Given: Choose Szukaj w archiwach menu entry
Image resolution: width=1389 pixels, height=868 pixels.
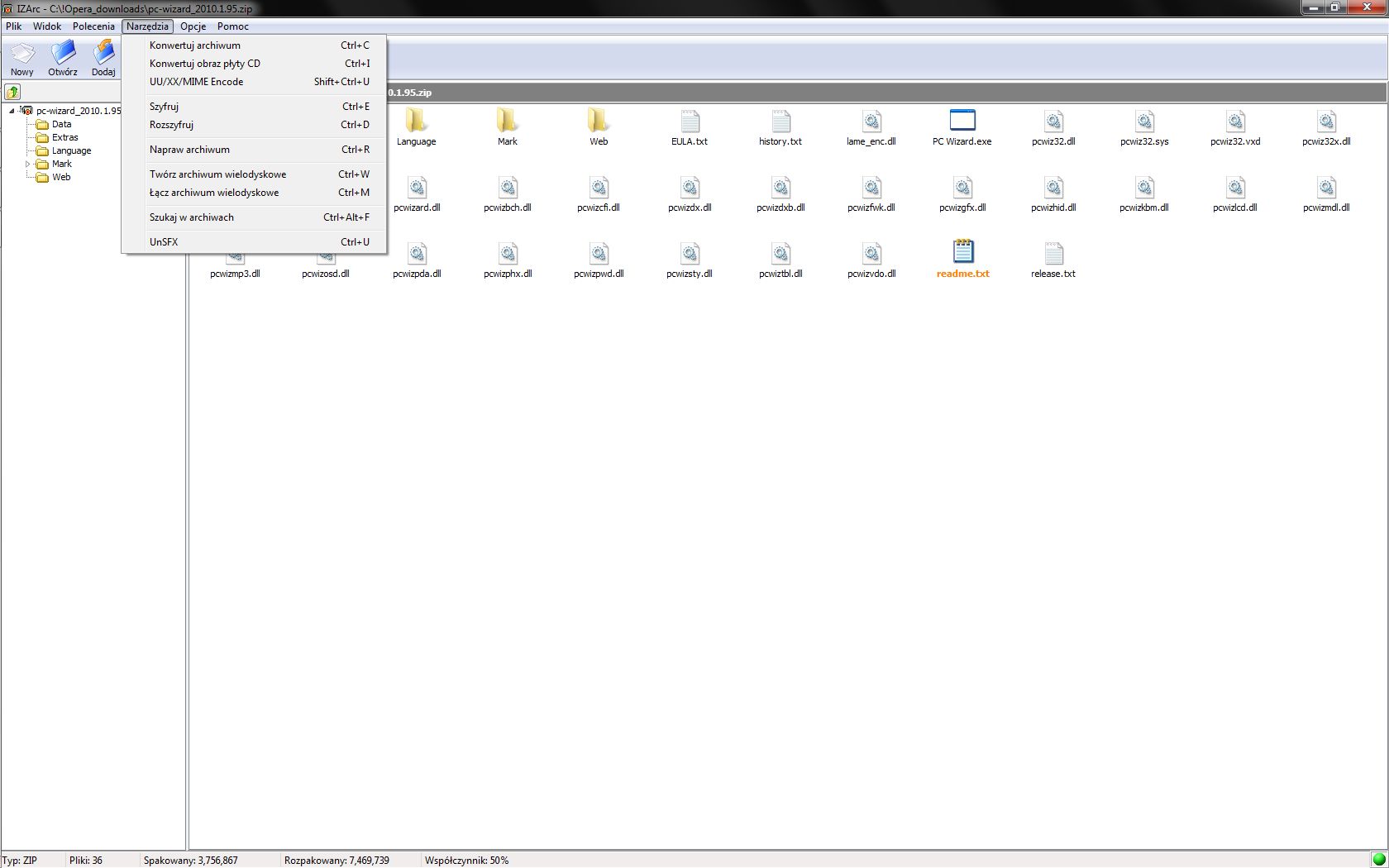Looking at the screenshot, I should tap(254, 217).
